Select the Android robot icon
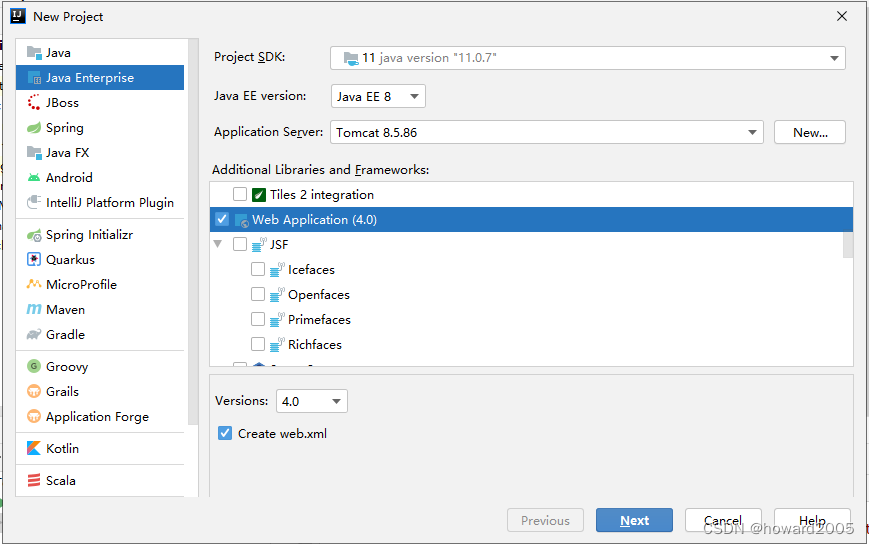Image resolution: width=869 pixels, height=544 pixels. click(x=34, y=177)
